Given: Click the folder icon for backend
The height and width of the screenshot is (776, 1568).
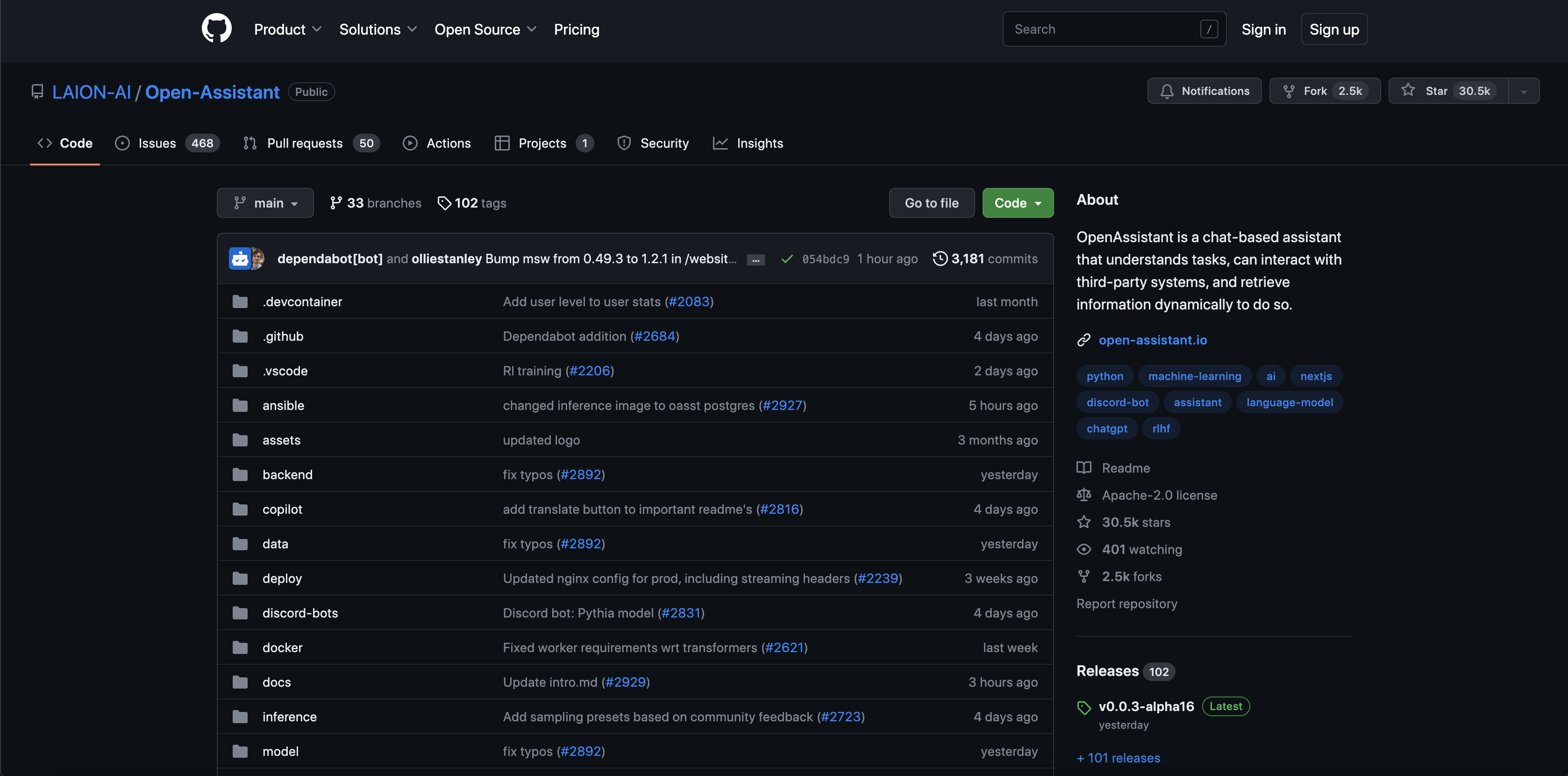Looking at the screenshot, I should click(x=240, y=474).
